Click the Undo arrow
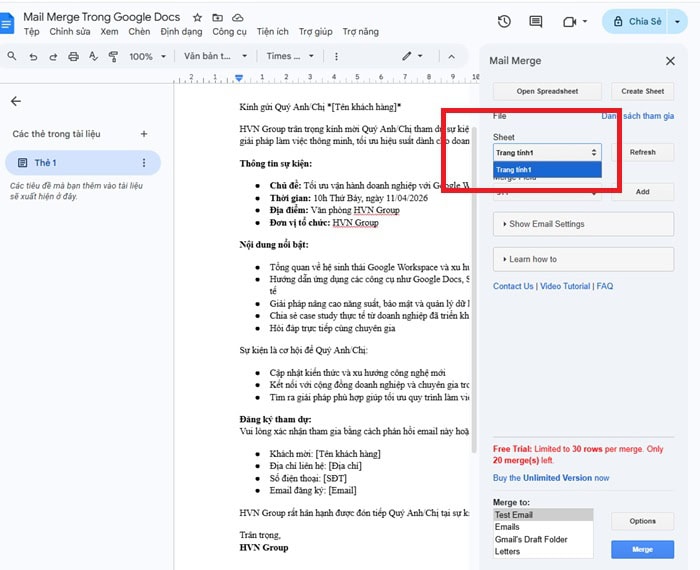The width and height of the screenshot is (700, 570). [33, 57]
